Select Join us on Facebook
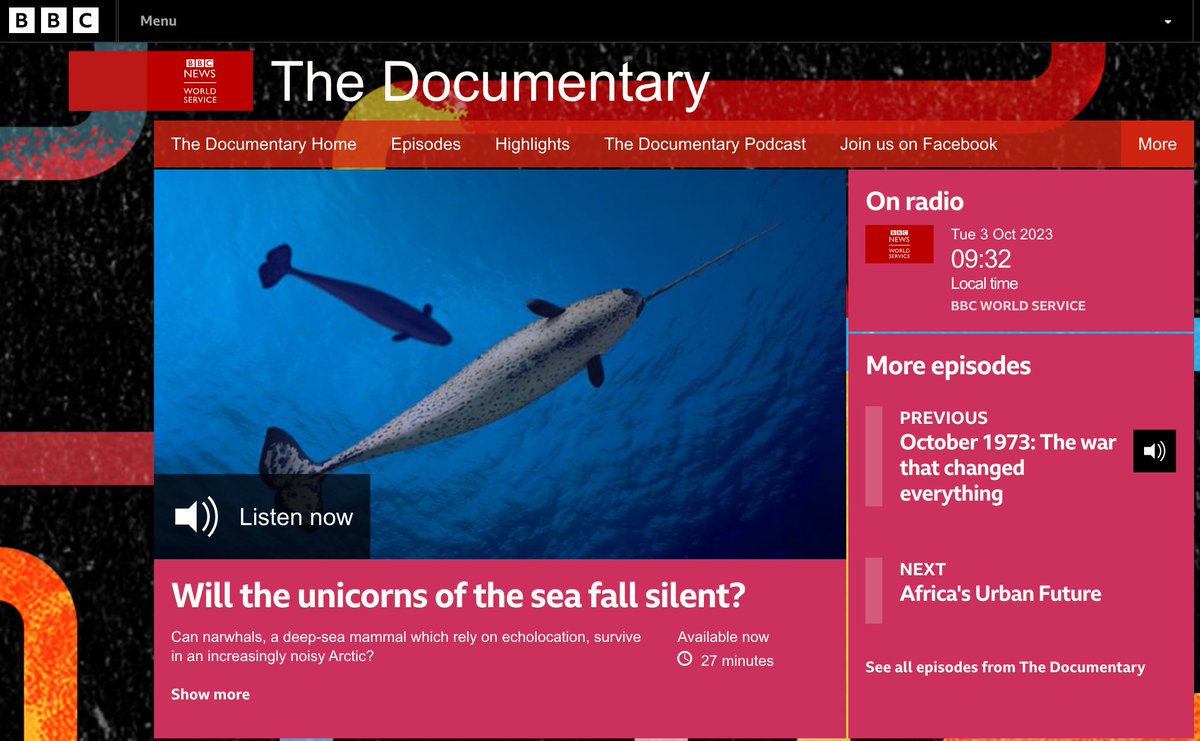1200x741 pixels. pyautogui.click(x=919, y=144)
